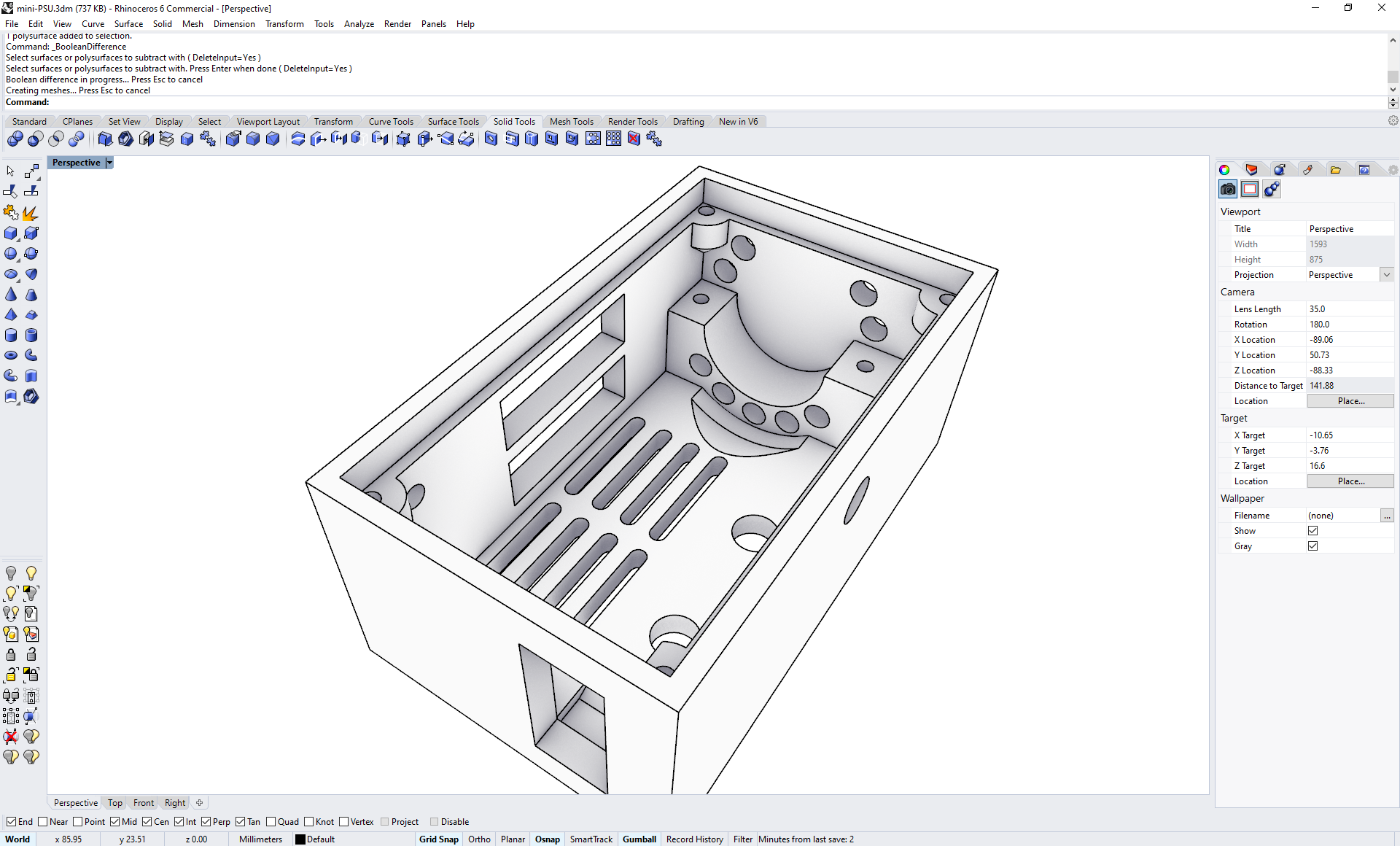Click the Default layer black color swatch
The height and width of the screenshot is (846, 1400).
(300, 839)
